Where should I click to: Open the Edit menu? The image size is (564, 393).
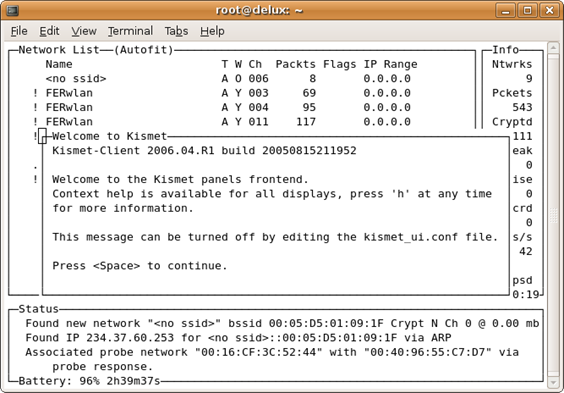point(49,31)
